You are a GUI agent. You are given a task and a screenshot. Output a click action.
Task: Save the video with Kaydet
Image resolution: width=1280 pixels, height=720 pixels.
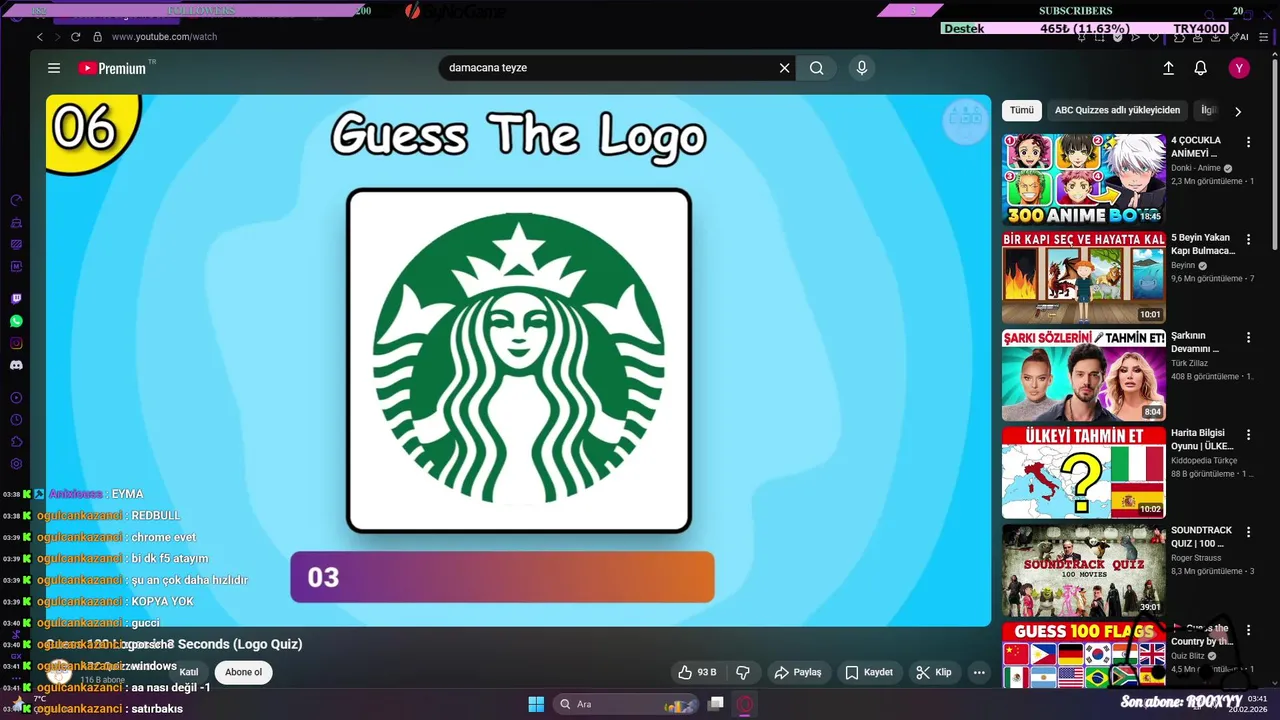coord(869,672)
